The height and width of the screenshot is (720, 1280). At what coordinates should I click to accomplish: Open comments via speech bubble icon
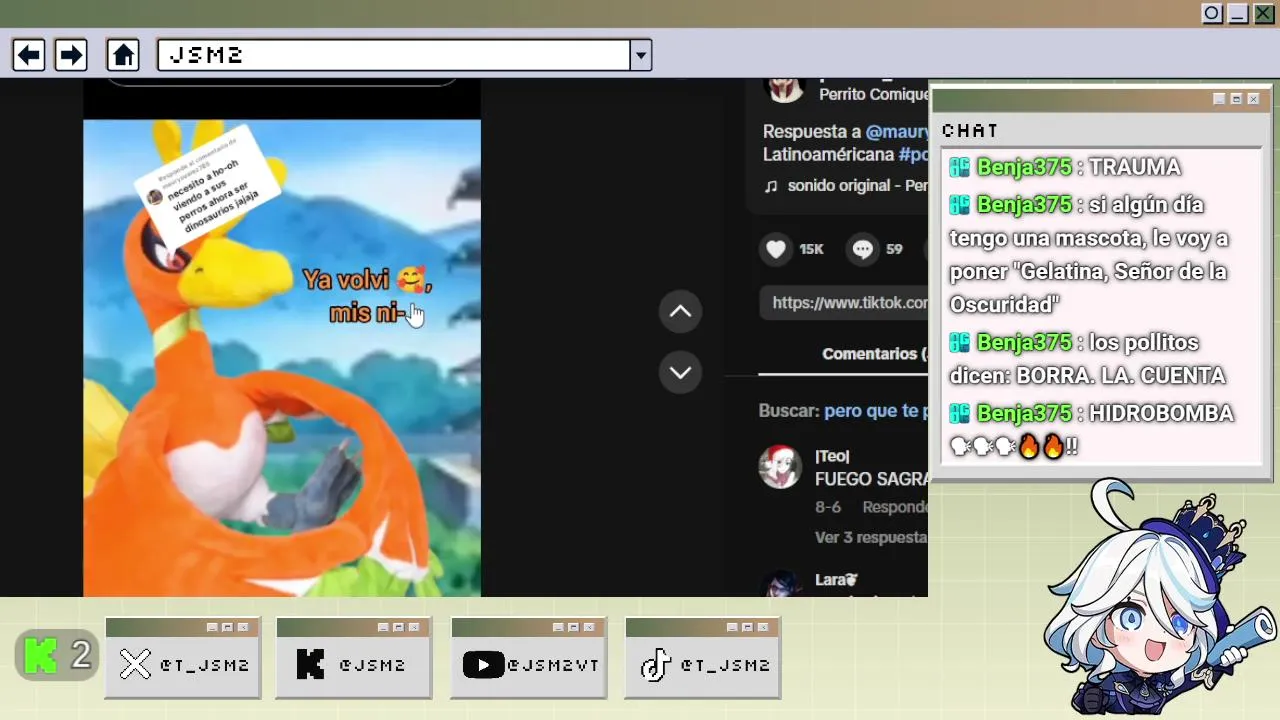pos(863,249)
